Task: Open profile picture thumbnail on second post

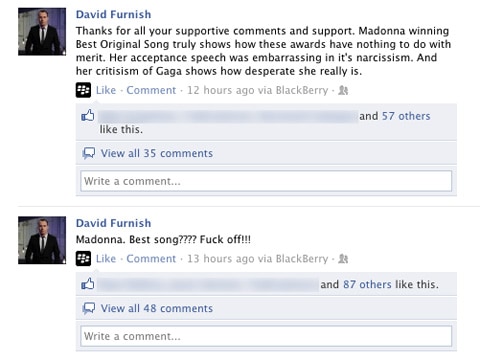Action: pos(42,240)
